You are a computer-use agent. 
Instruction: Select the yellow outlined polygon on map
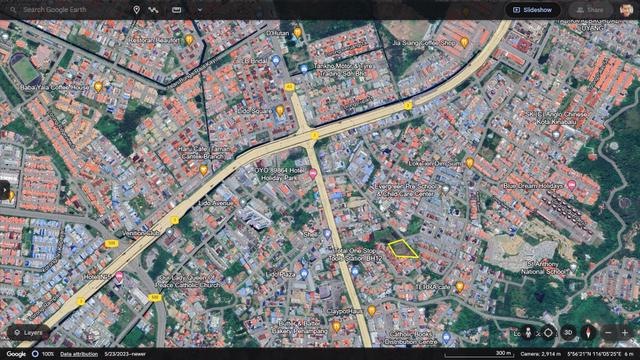coord(402,249)
